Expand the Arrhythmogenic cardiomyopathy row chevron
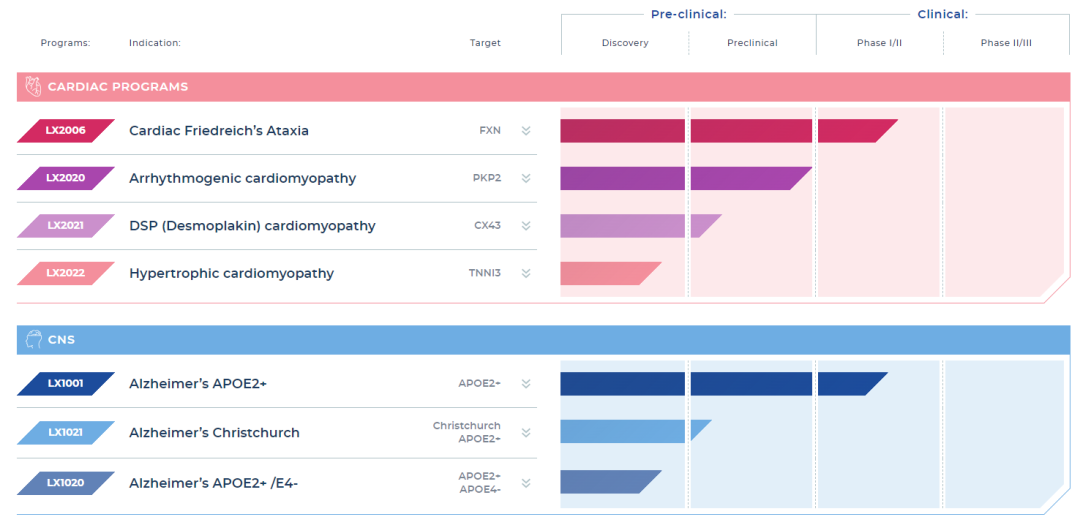 526,179
